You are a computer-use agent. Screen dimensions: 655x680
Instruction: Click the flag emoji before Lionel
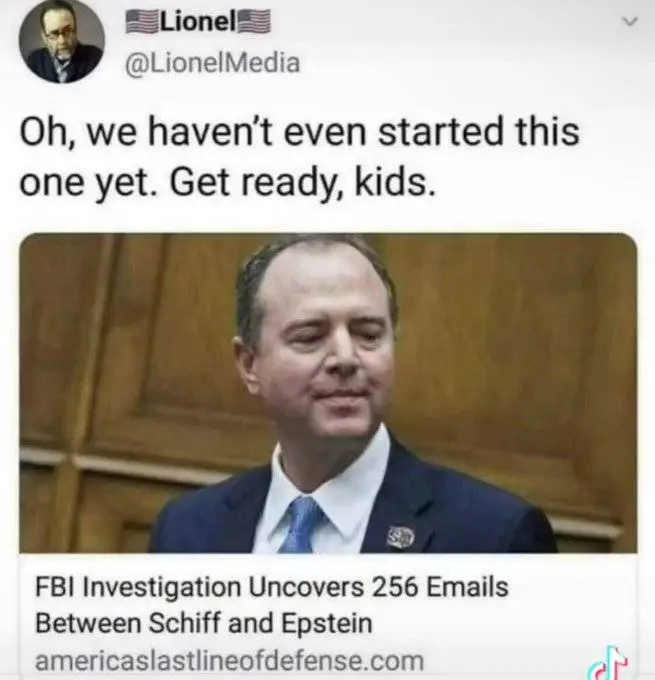(143, 23)
